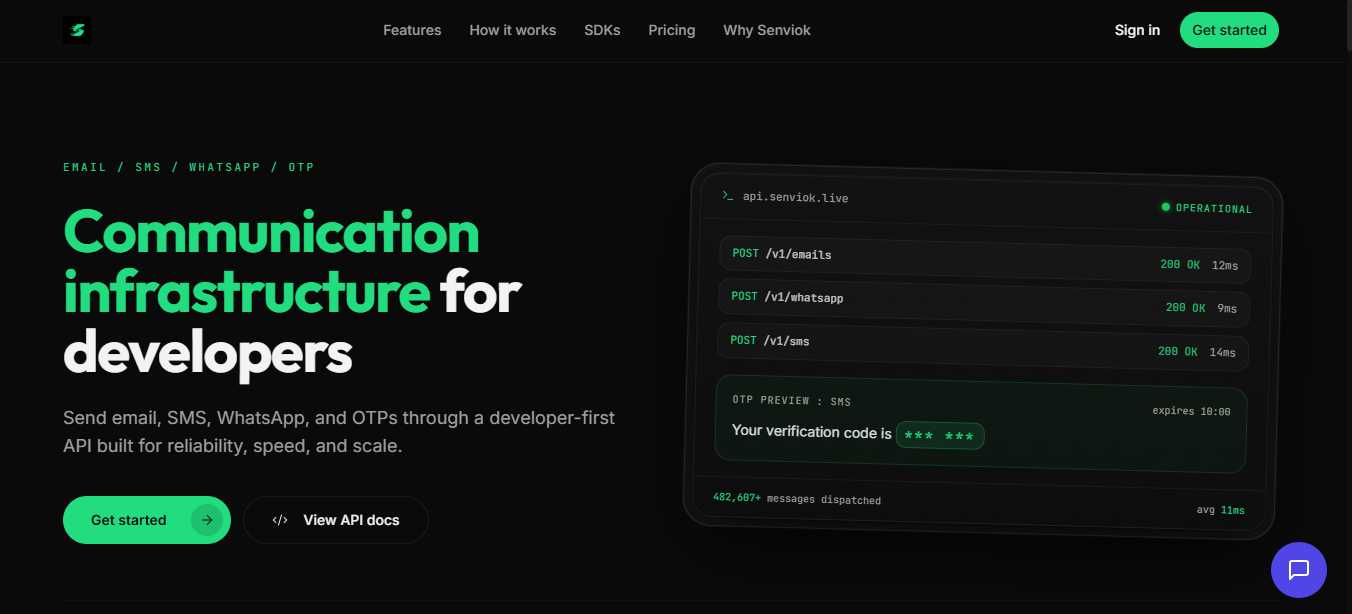Click 482,607+ messages dispatched text
The image size is (1352, 614).
pos(797,498)
